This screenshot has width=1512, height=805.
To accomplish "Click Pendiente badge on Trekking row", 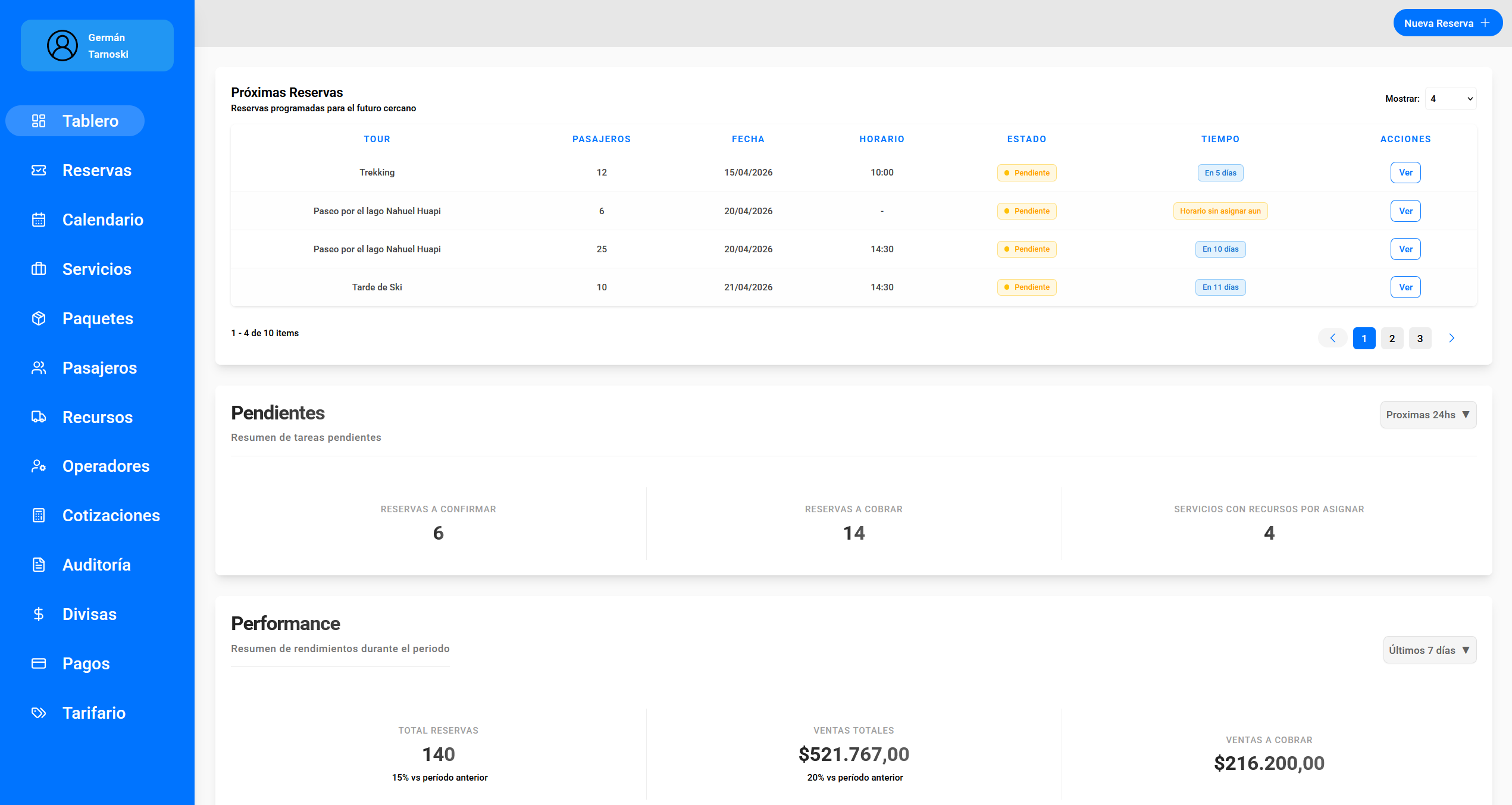I will (x=1026, y=173).
